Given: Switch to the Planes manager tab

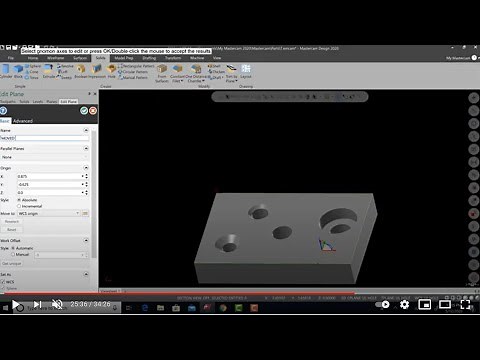Looking at the screenshot, I should [x=51, y=101].
